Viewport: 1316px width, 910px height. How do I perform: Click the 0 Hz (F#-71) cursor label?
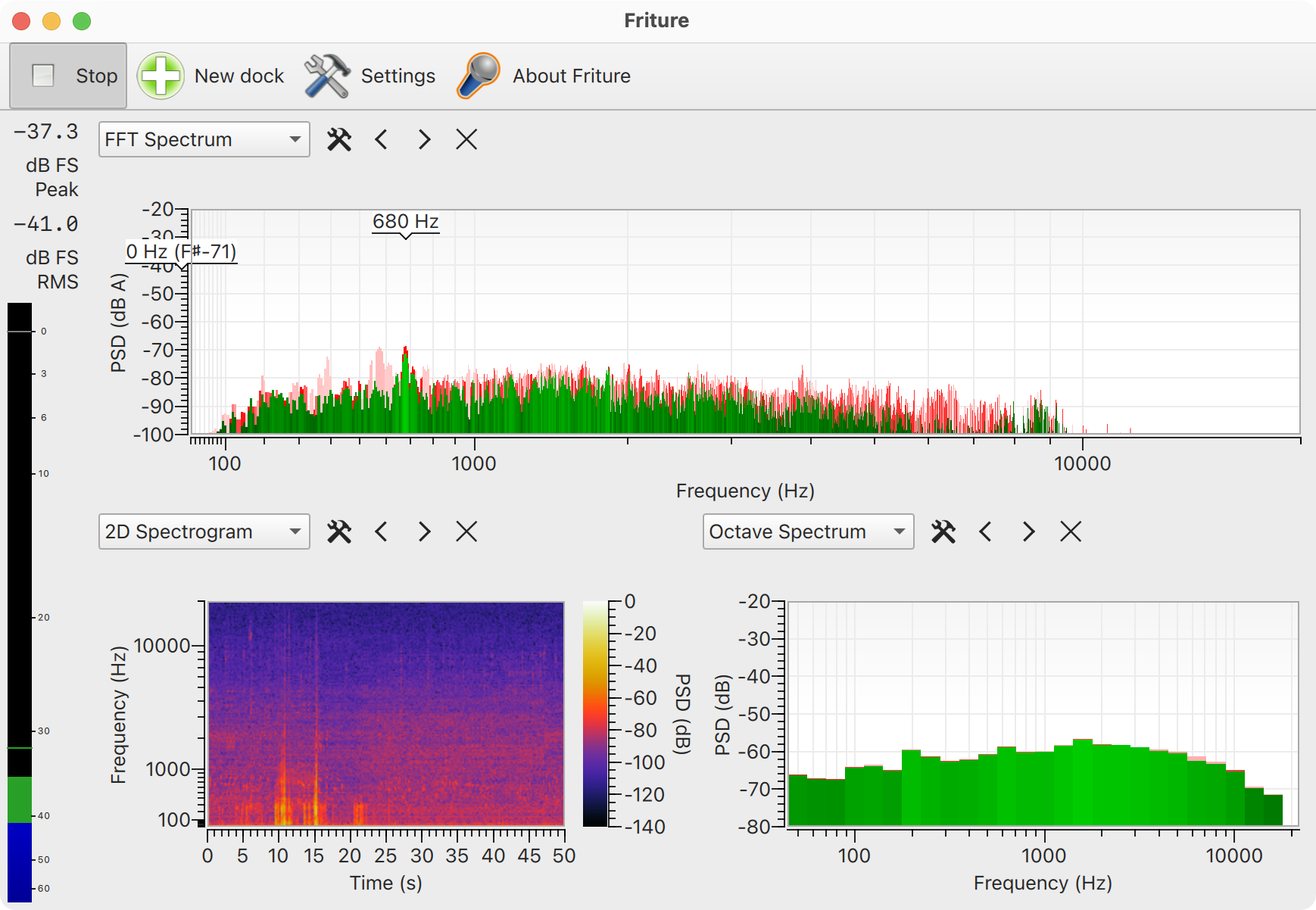point(181,251)
